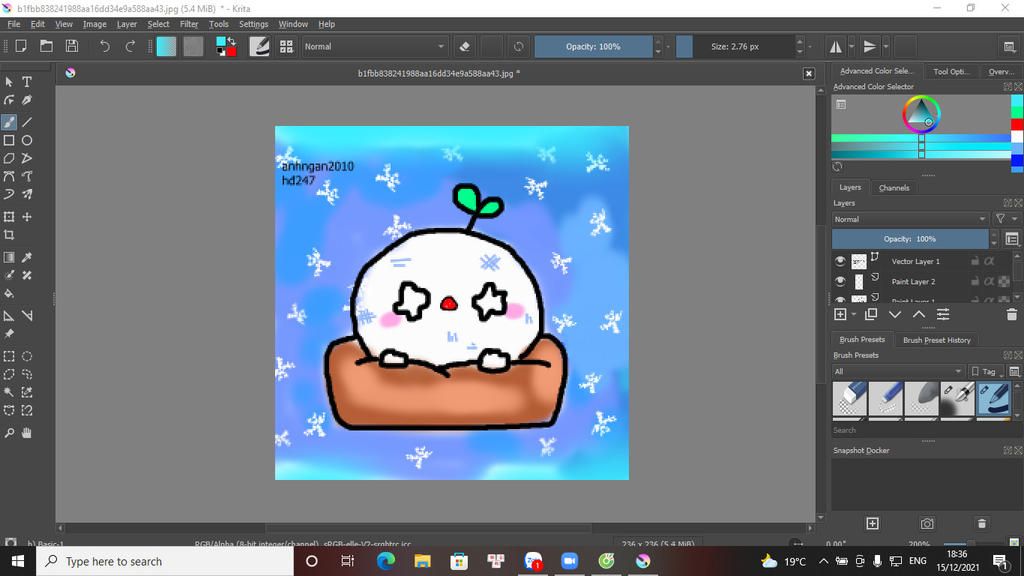Add a new paint layer
This screenshot has width=1024, height=576.
(840, 315)
